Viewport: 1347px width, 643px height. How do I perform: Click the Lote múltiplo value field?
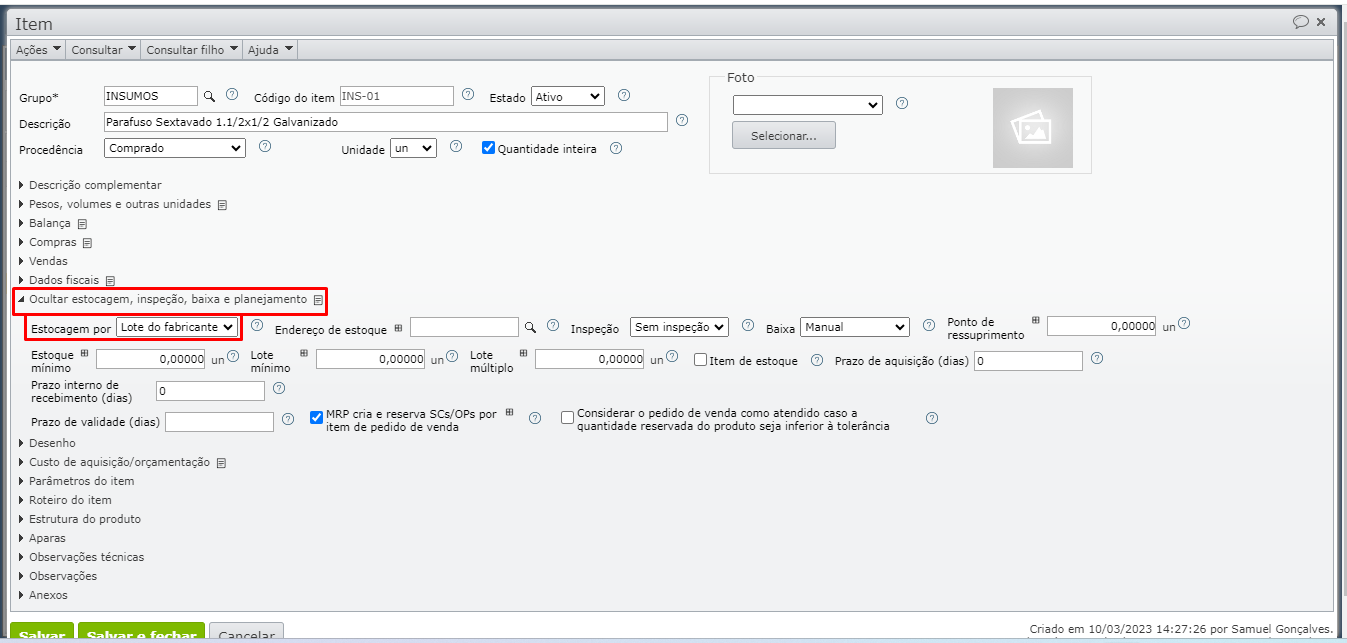coord(589,359)
